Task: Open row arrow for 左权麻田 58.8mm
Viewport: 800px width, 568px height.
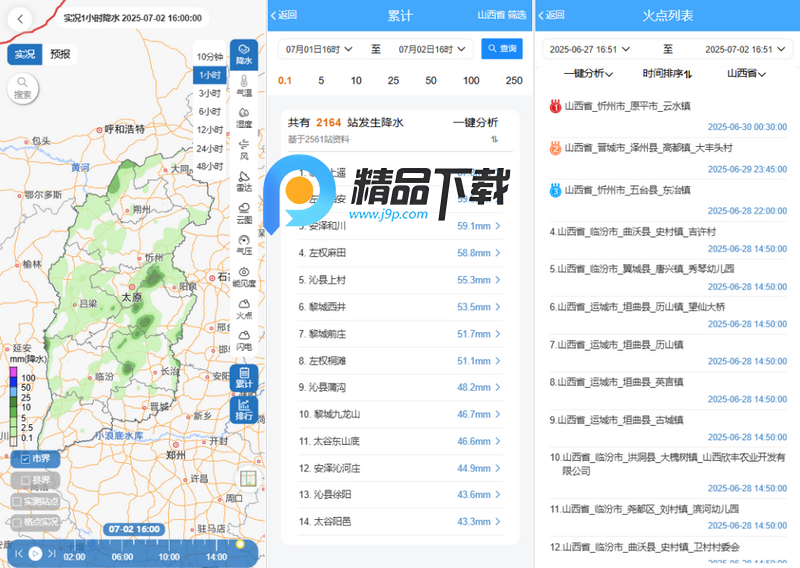Action: [x=497, y=253]
